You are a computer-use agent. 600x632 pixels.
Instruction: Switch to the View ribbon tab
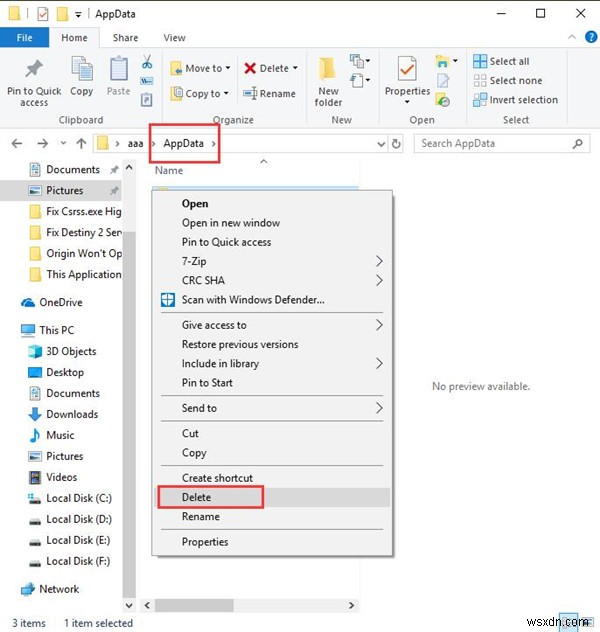tap(174, 37)
